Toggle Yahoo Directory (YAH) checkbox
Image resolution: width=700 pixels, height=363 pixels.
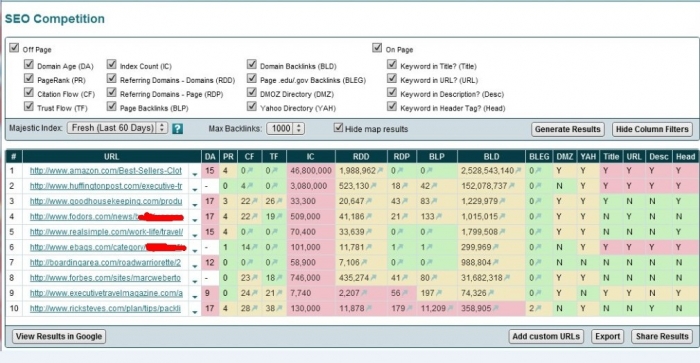click(252, 106)
